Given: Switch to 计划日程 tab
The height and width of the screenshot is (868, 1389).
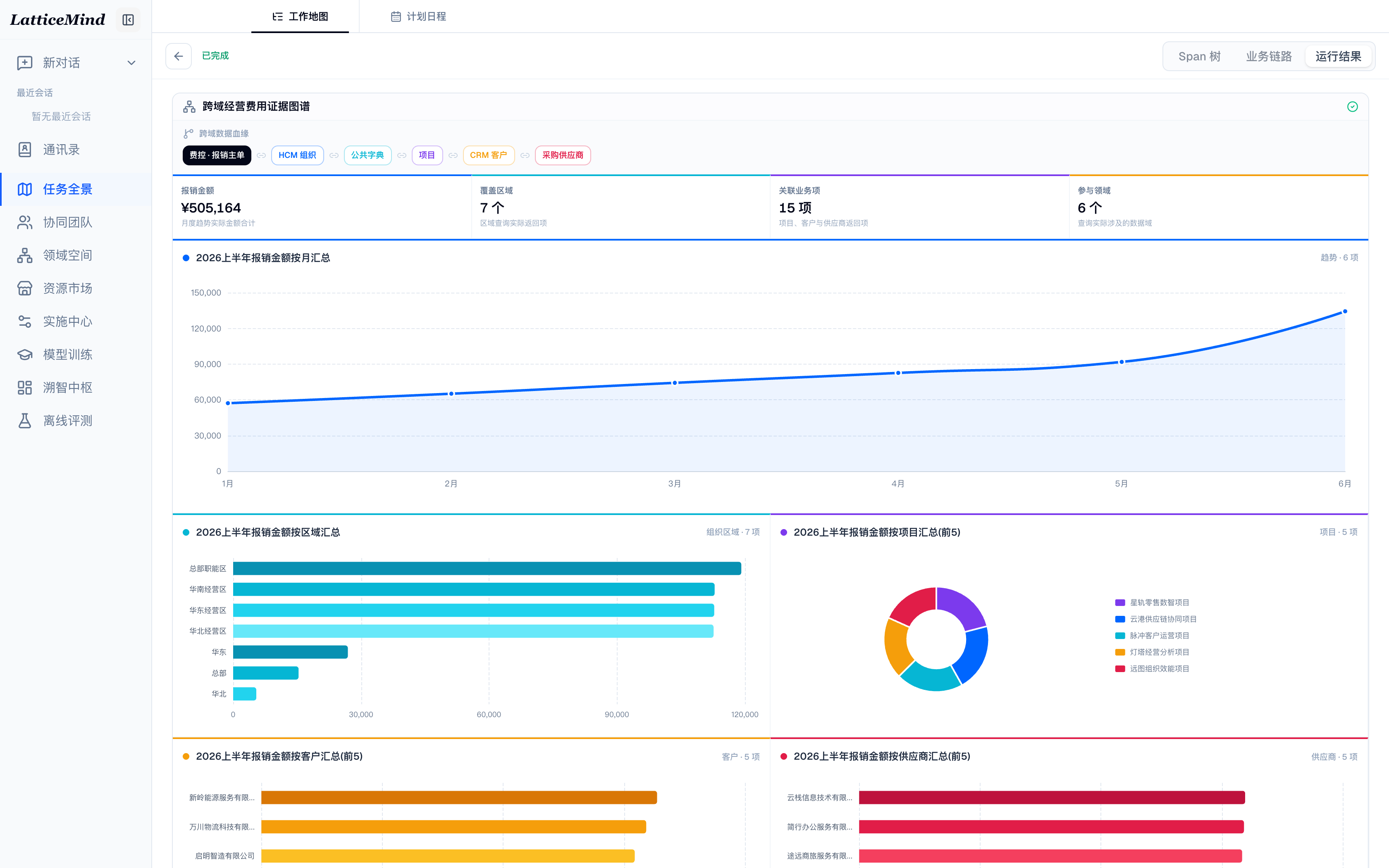Looking at the screenshot, I should pos(418,17).
